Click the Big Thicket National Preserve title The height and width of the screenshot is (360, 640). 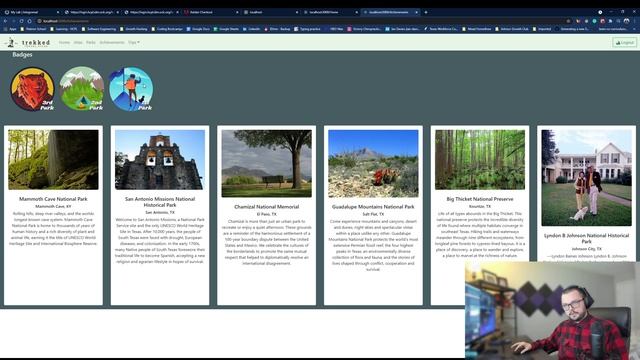(480, 199)
